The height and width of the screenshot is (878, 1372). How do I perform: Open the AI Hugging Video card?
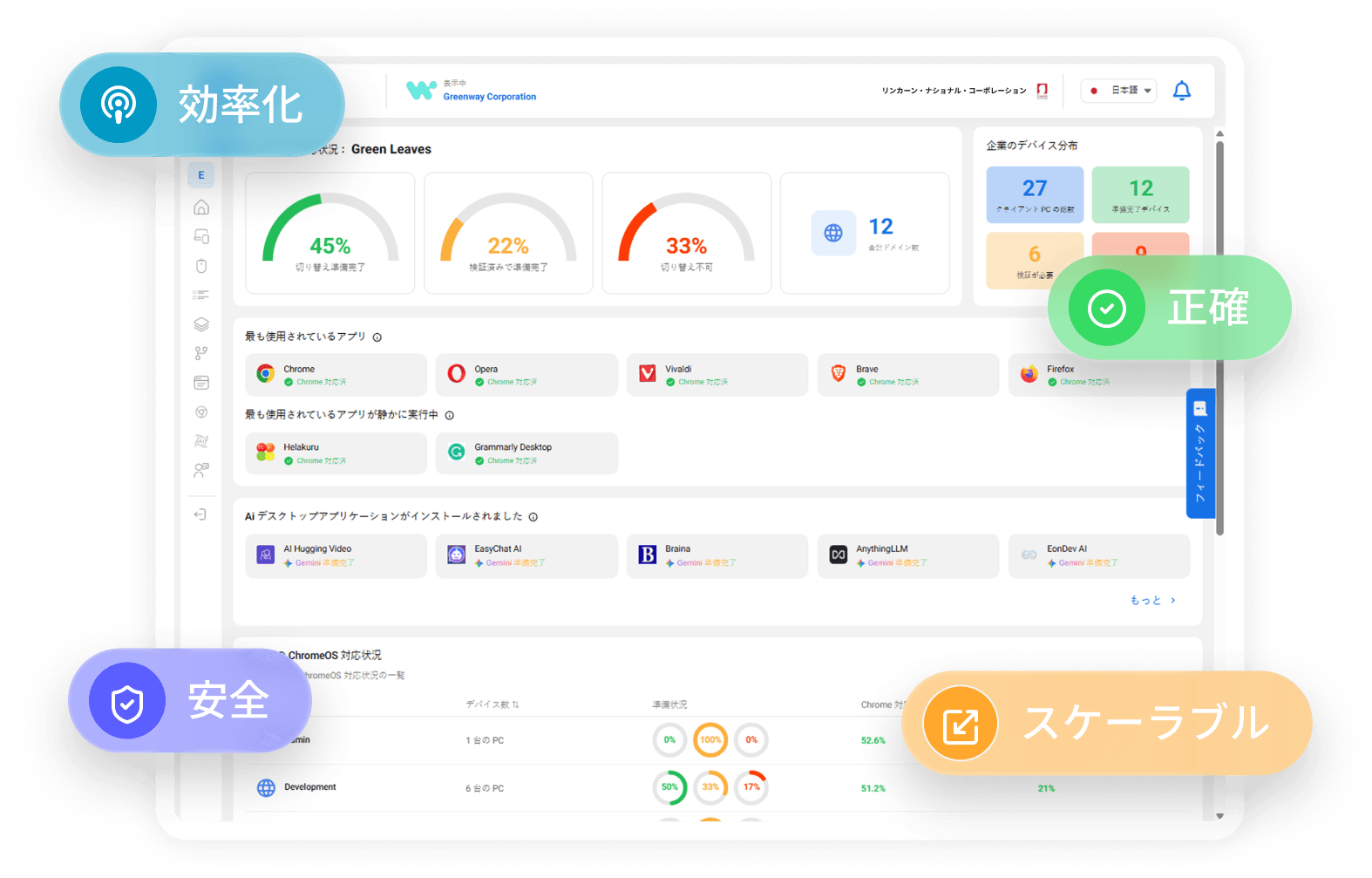point(336,555)
